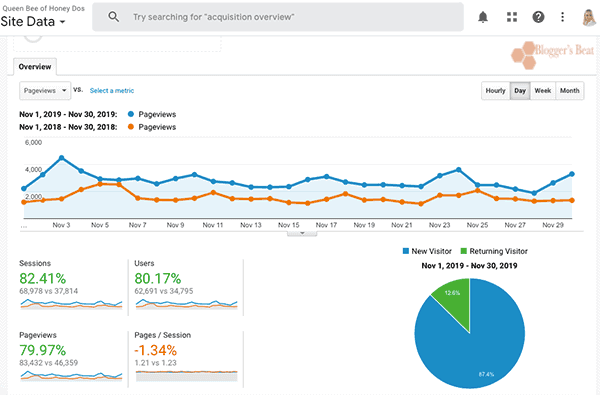Screen dimensions: 600x395
Task: Switch the chart to Week
Action: tap(543, 91)
